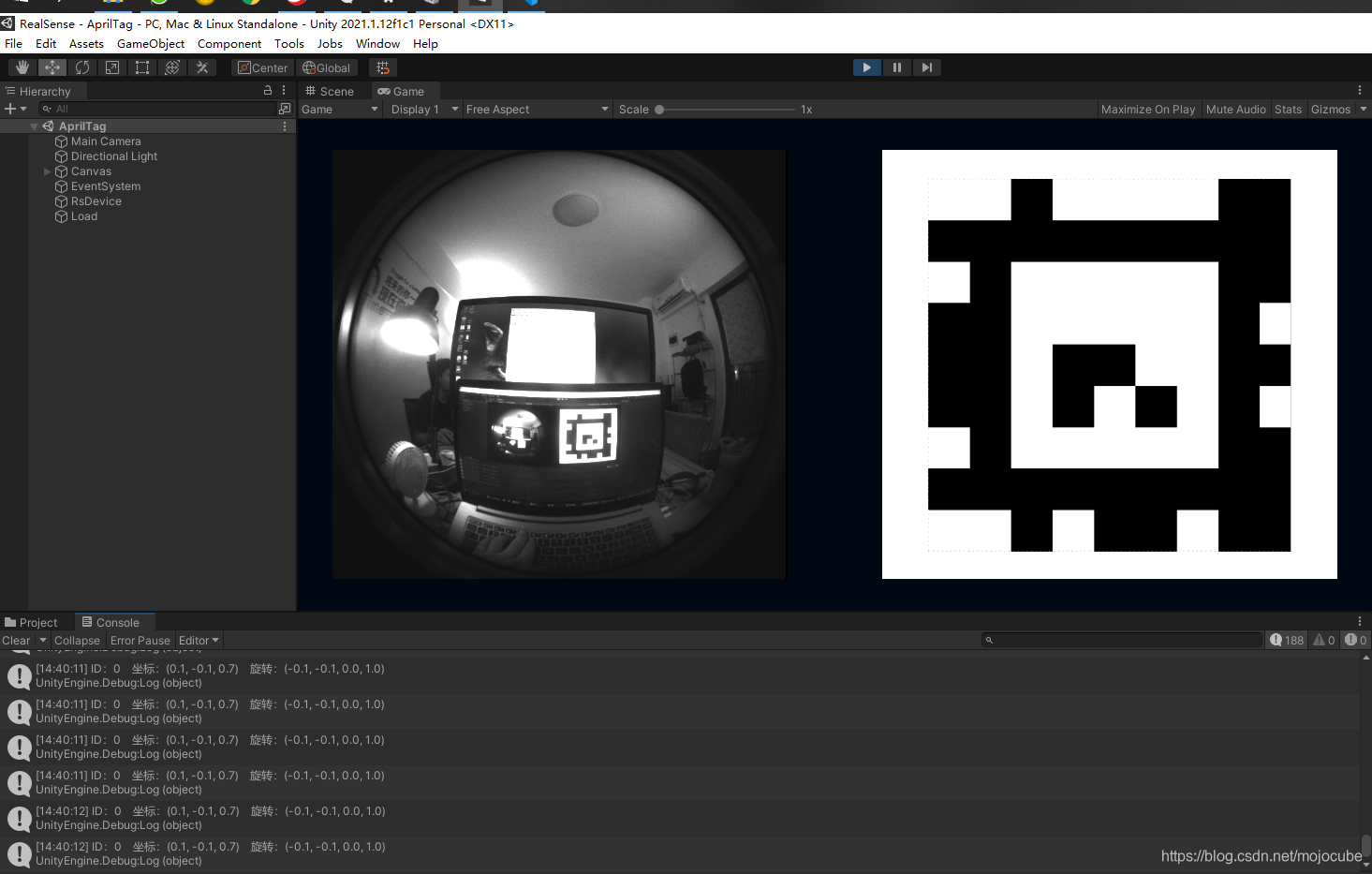Screen dimensions: 1372x874
Task: Switch to the Scene tab
Action: click(x=330, y=91)
